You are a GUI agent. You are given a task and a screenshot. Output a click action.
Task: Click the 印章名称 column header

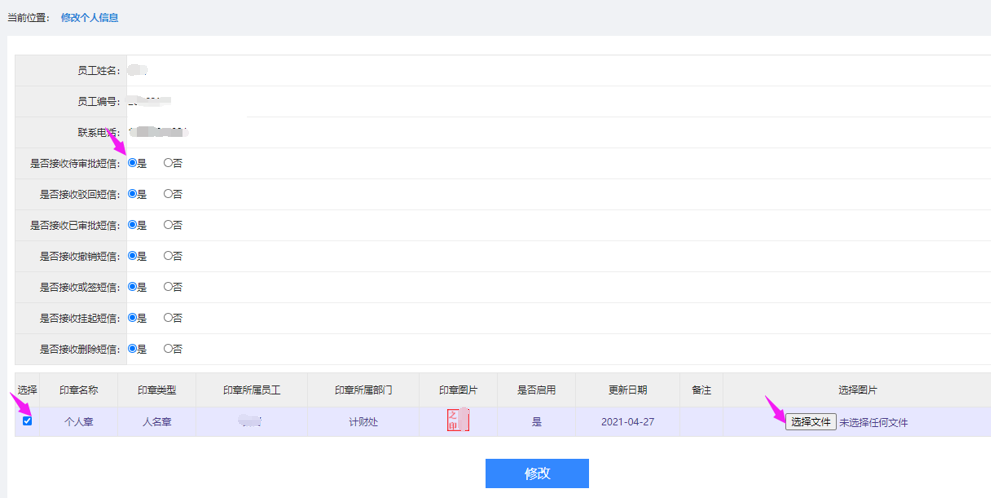pos(78,391)
